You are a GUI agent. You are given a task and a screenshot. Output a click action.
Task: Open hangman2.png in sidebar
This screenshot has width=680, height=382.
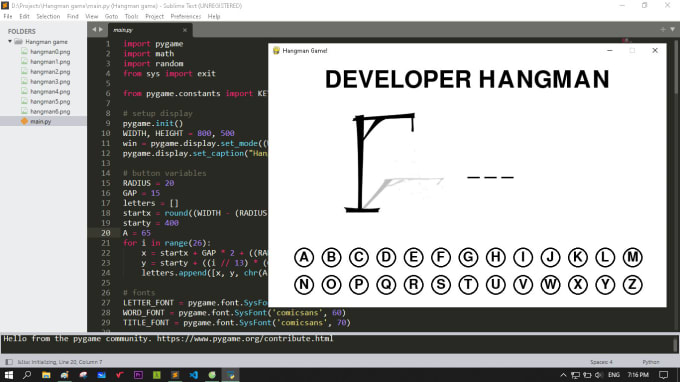[x=50, y=72]
